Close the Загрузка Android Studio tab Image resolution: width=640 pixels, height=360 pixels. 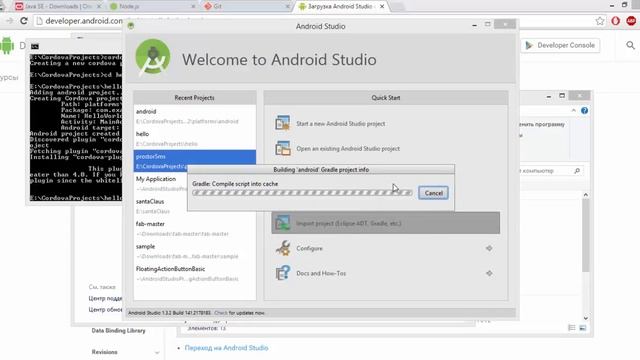pyautogui.click(x=382, y=7)
